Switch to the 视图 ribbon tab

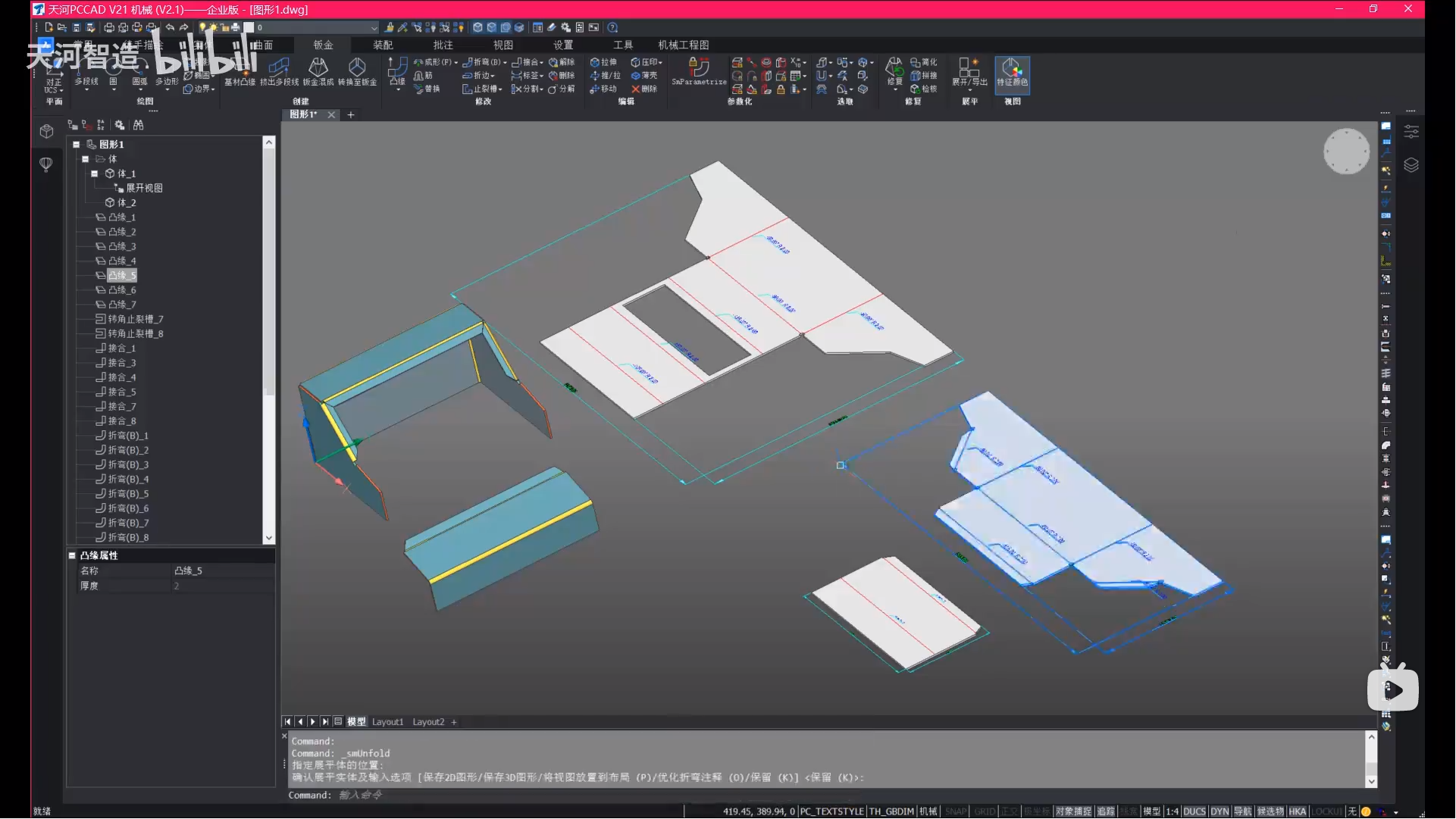(503, 45)
